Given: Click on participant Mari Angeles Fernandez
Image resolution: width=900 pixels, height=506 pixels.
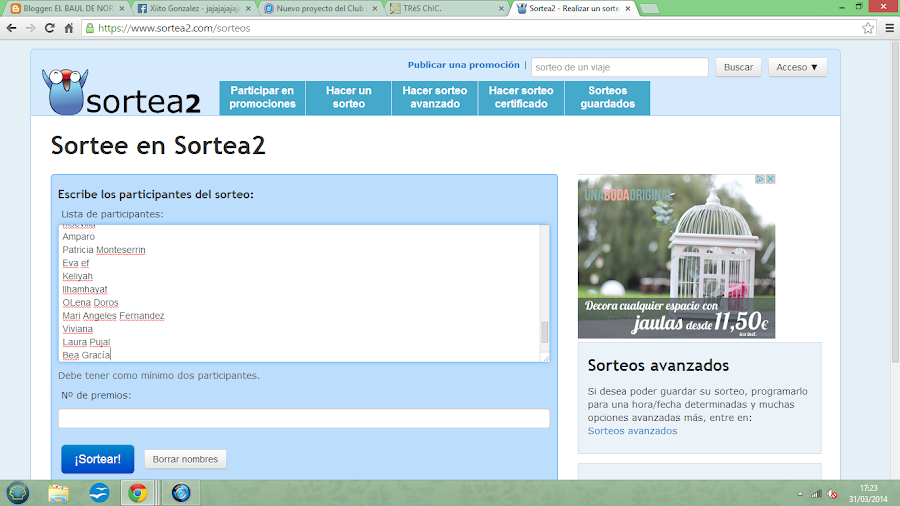Looking at the screenshot, I should 113,316.
